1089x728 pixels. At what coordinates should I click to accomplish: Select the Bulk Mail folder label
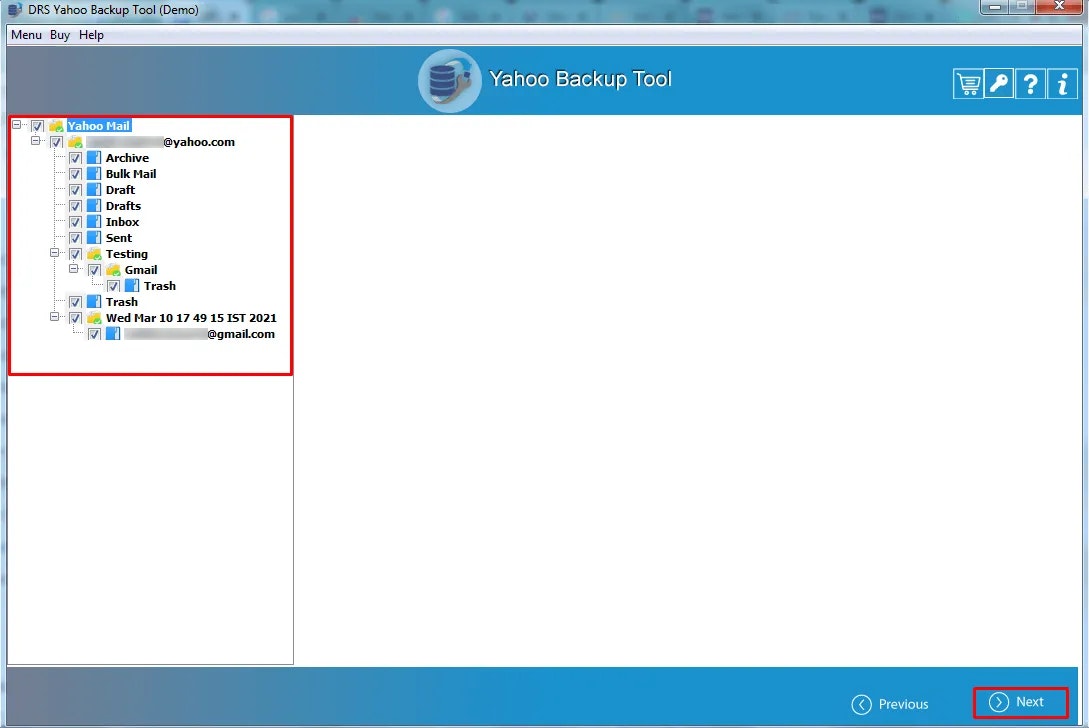click(131, 174)
